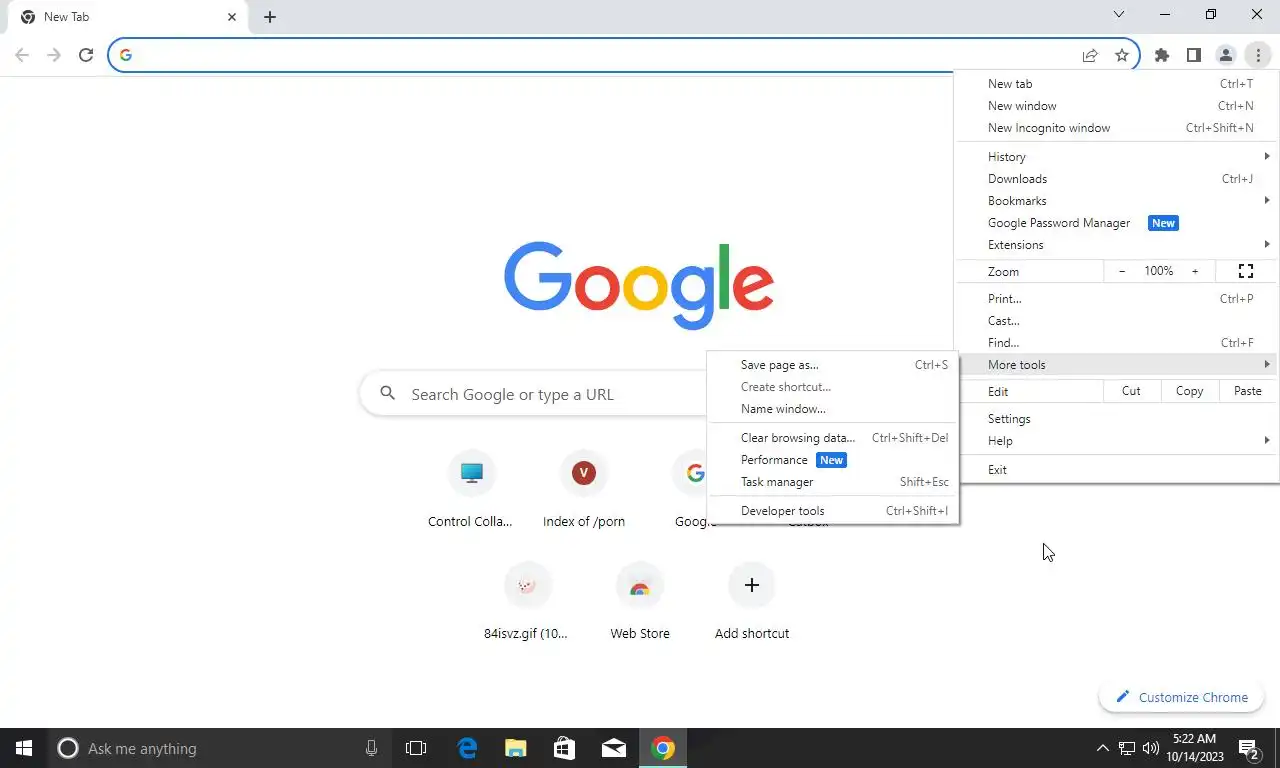Show hidden tray icons chevron
1280x768 pixels.
point(1103,748)
